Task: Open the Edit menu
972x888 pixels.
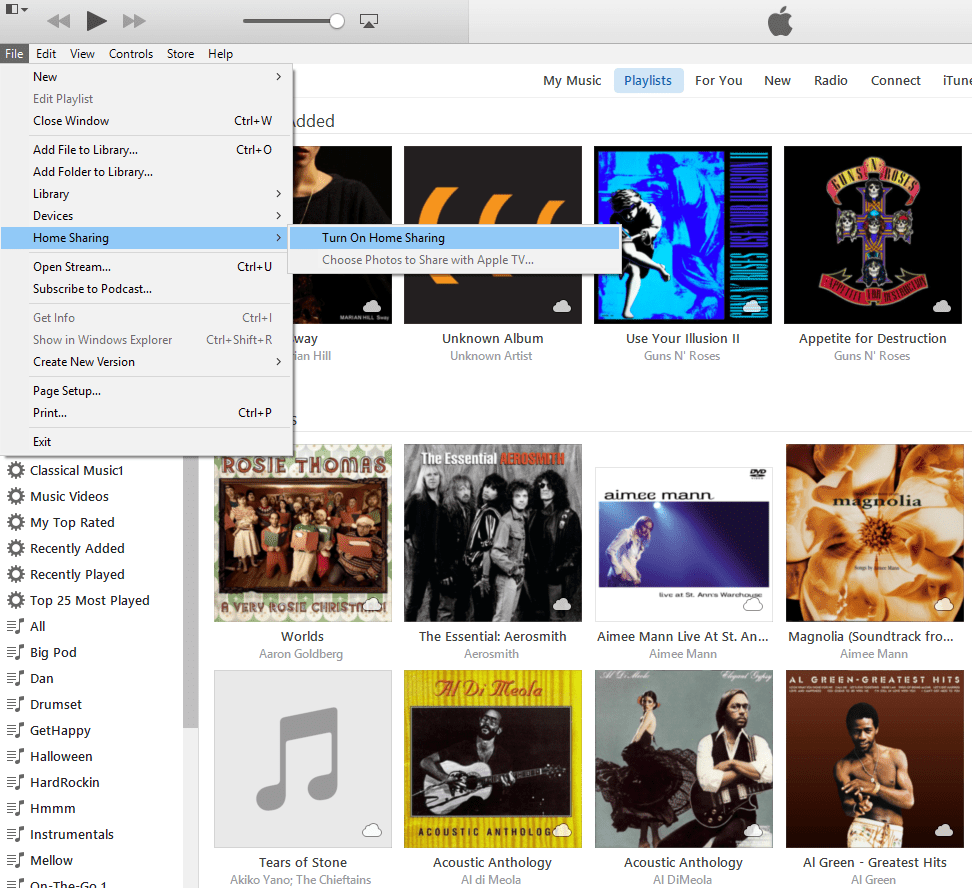Action: (46, 54)
